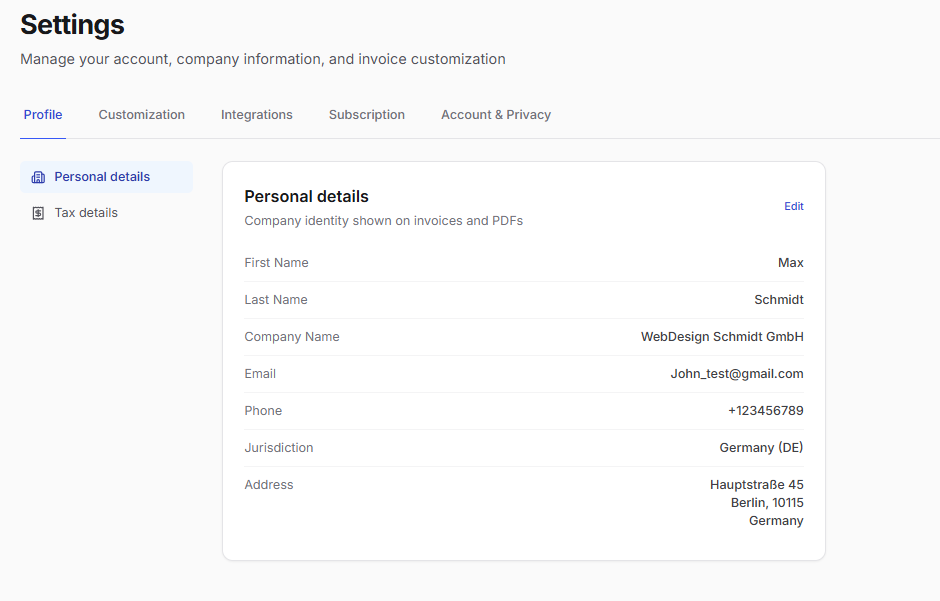Viewport: 940px width, 601px height.
Task: Open the Integrations tab
Action: (x=257, y=114)
